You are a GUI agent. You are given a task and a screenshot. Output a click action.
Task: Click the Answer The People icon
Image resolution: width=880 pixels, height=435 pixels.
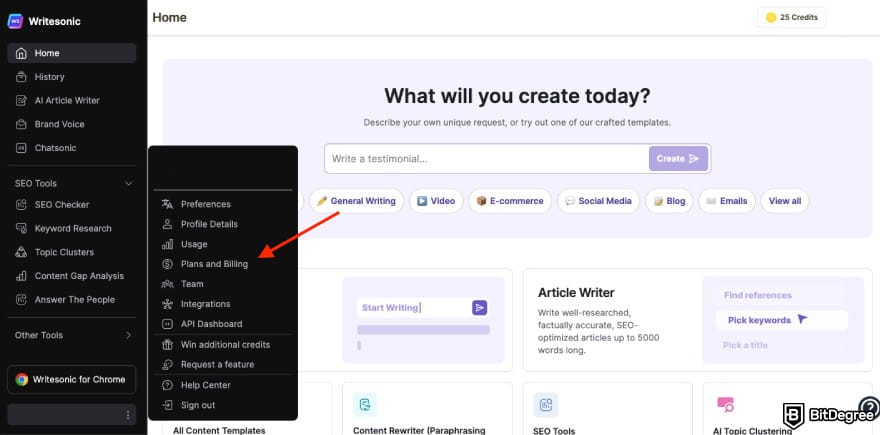(21, 300)
